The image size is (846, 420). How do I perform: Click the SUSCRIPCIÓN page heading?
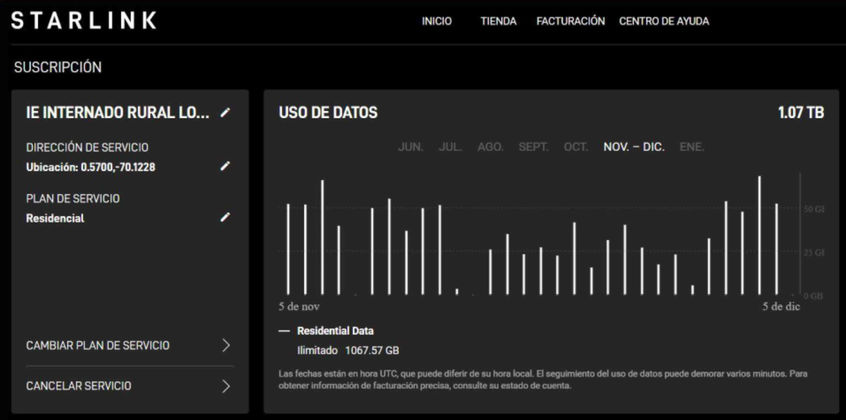click(58, 67)
